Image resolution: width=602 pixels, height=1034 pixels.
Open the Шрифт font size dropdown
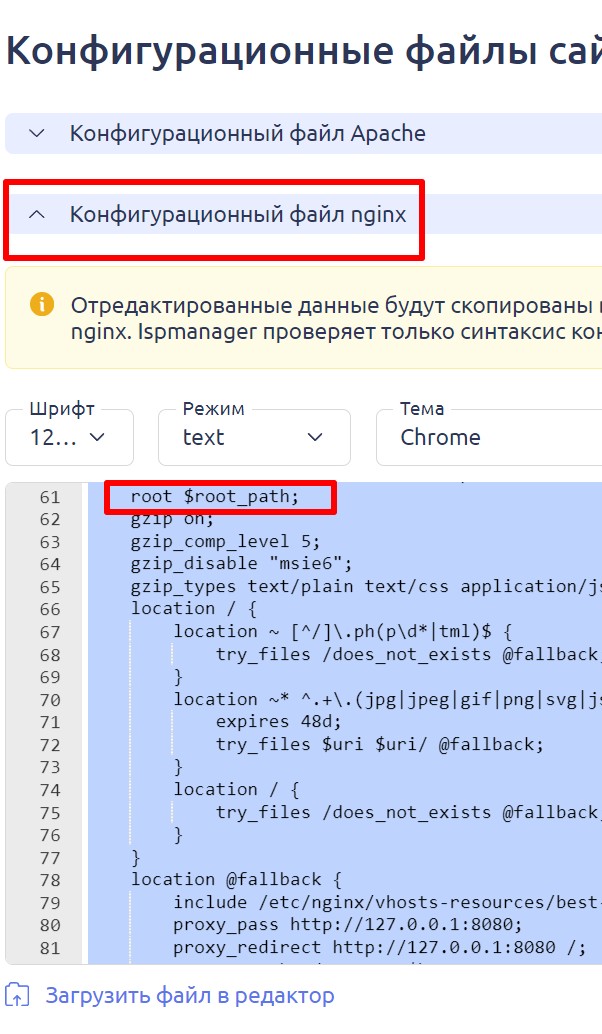69,437
